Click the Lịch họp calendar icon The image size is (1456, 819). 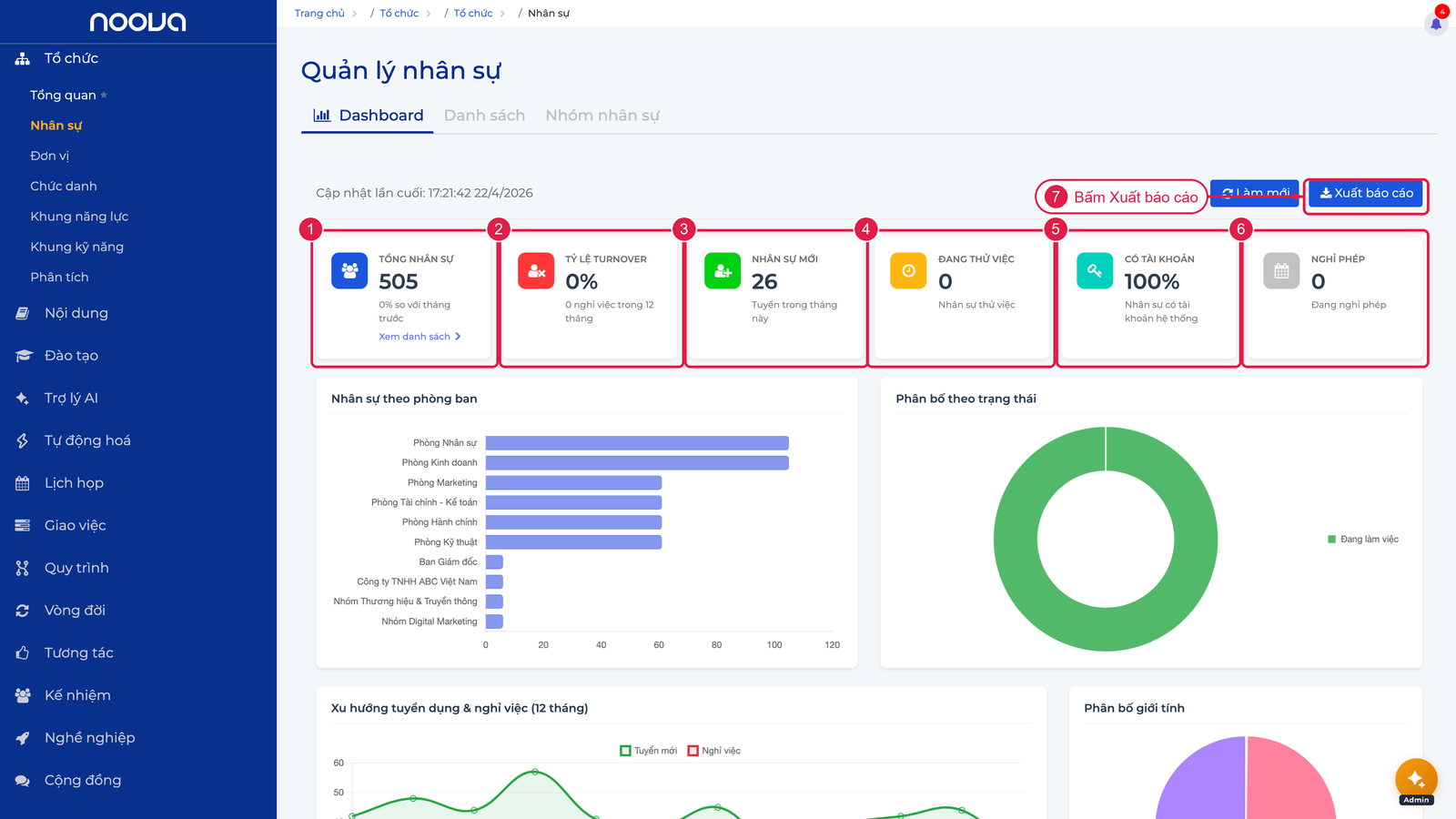(x=23, y=483)
